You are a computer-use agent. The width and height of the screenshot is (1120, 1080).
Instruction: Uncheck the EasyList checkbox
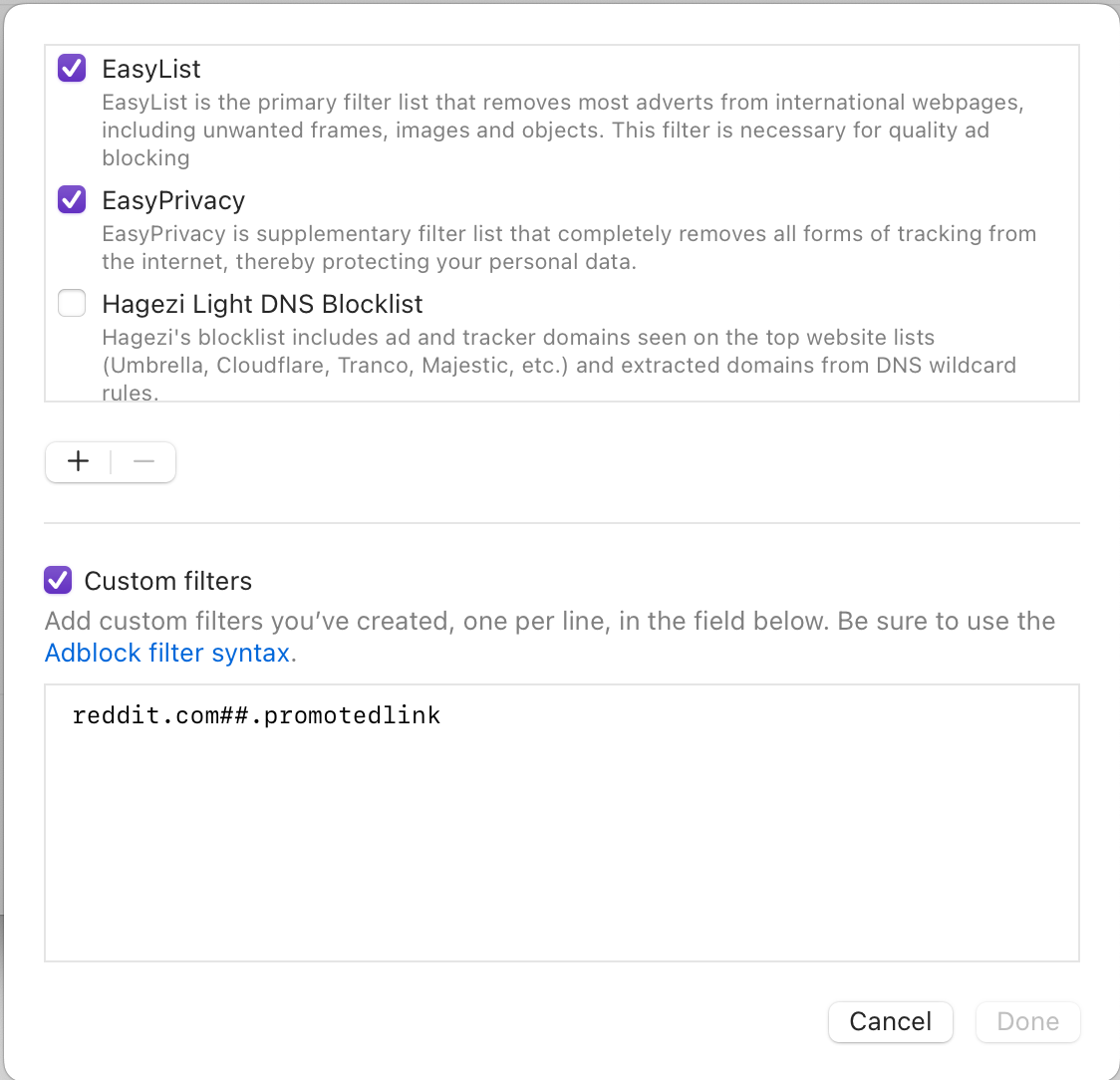[x=72, y=68]
